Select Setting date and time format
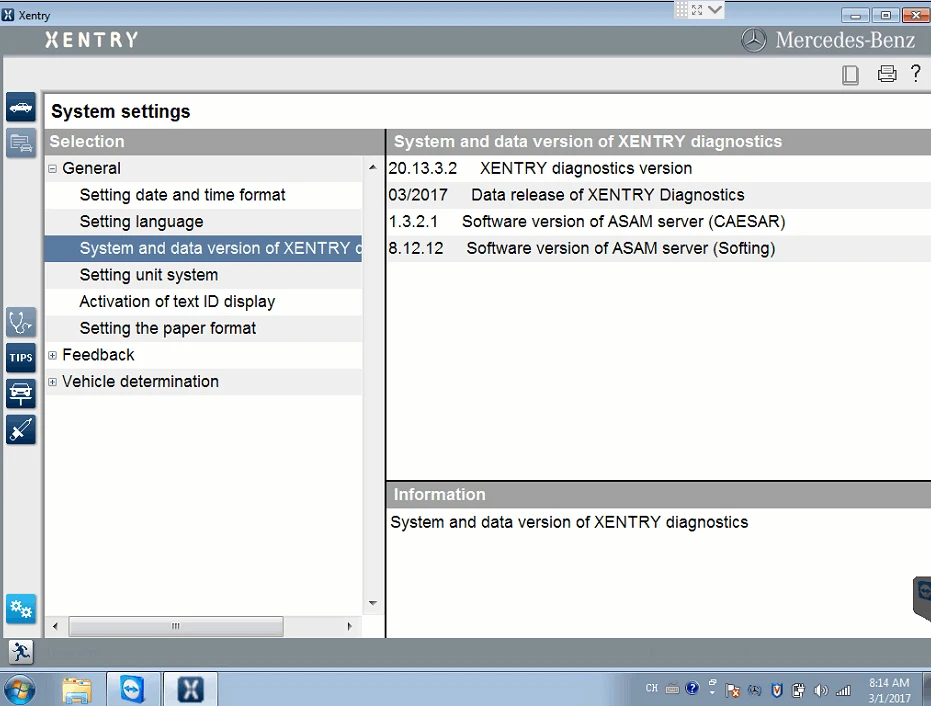 click(203, 195)
